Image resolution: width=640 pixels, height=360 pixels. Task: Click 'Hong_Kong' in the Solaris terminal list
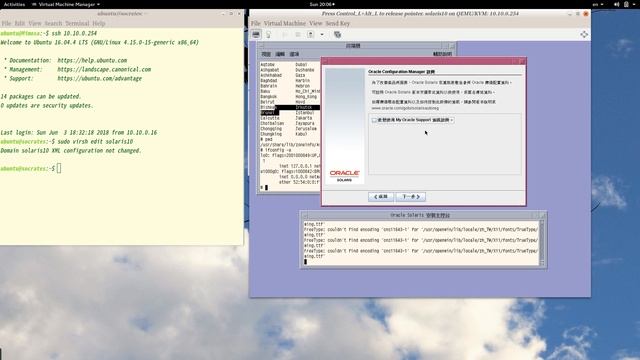point(306,97)
